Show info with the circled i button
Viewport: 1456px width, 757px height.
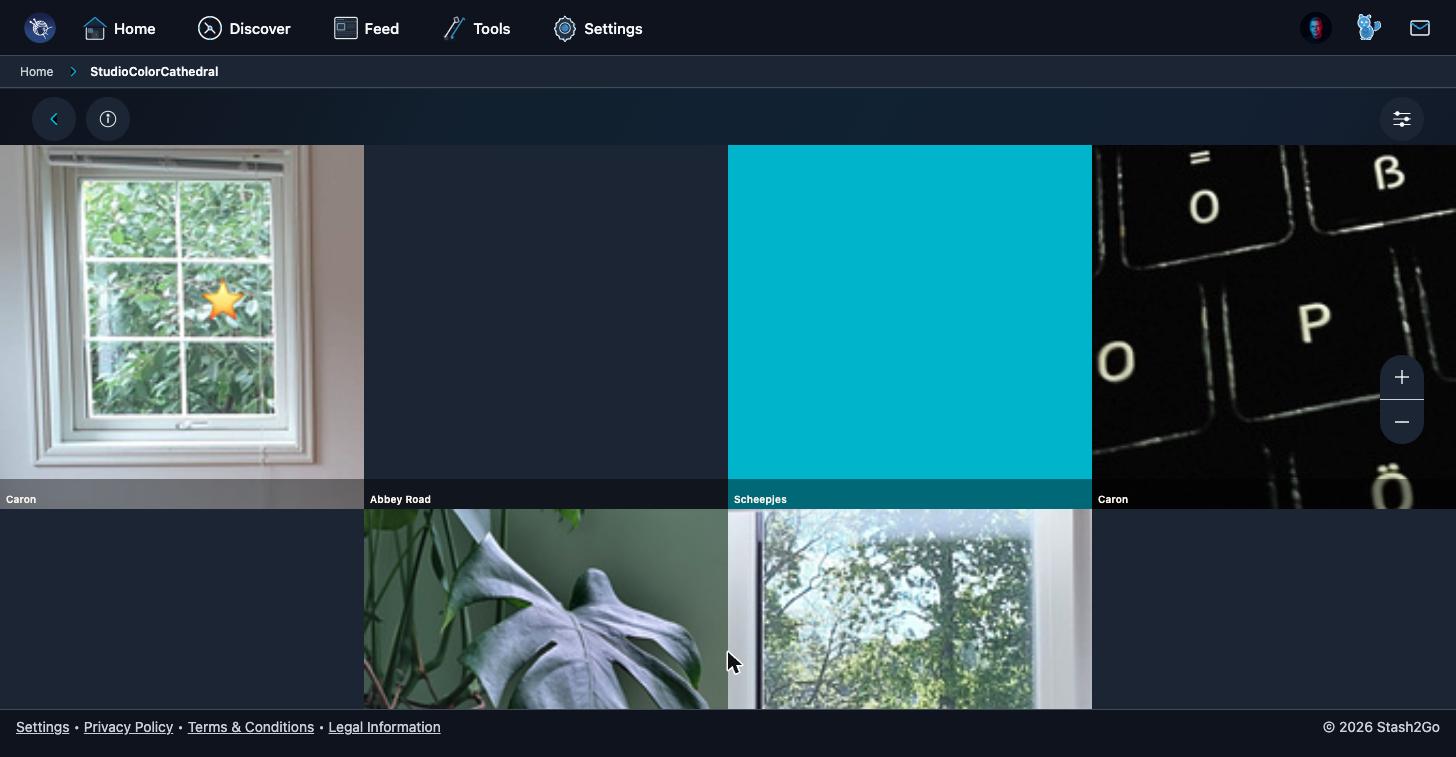pos(108,119)
